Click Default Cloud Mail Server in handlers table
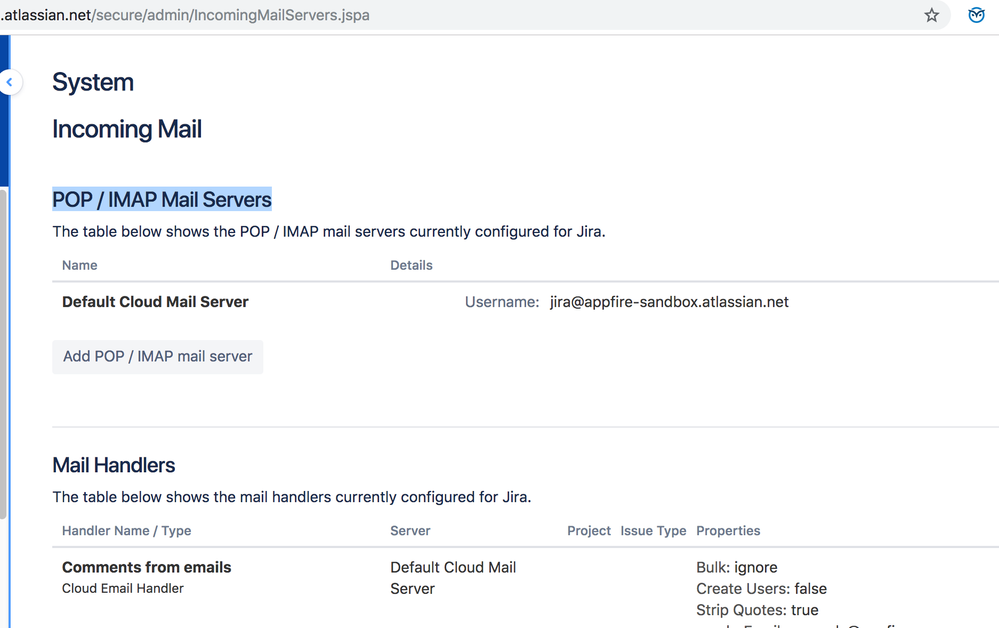 [x=453, y=578]
